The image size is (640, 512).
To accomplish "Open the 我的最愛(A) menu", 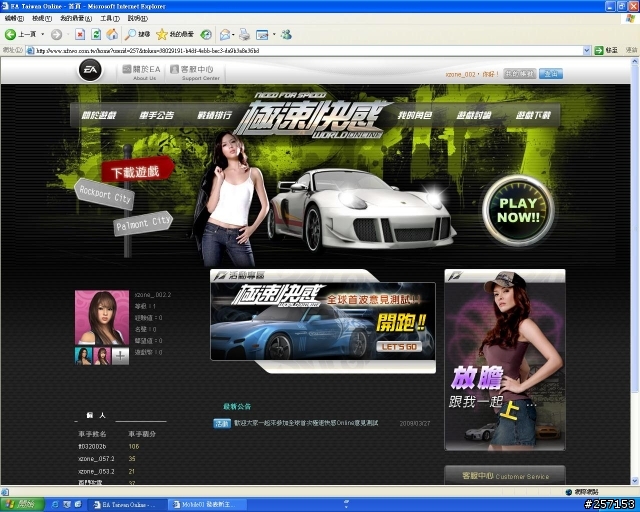I will click(x=76, y=18).
